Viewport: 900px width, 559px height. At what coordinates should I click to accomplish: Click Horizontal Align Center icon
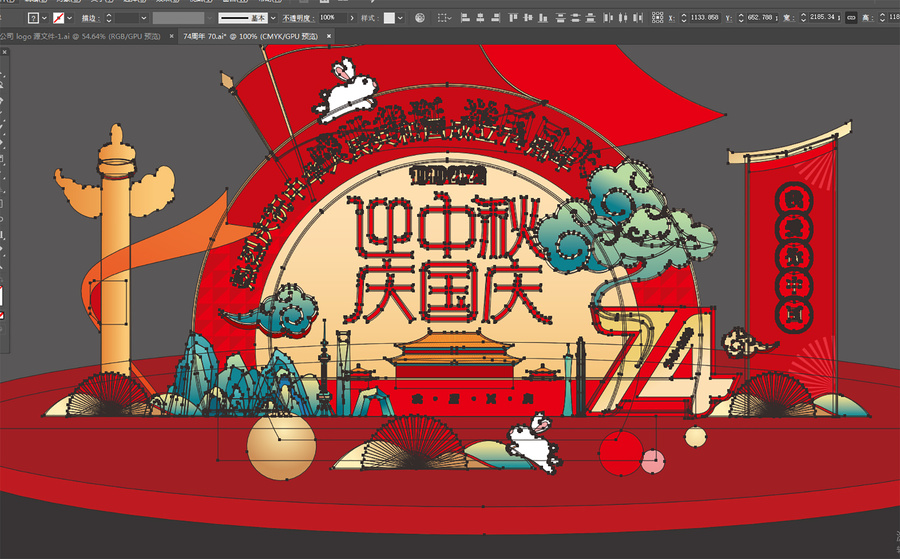(x=480, y=18)
